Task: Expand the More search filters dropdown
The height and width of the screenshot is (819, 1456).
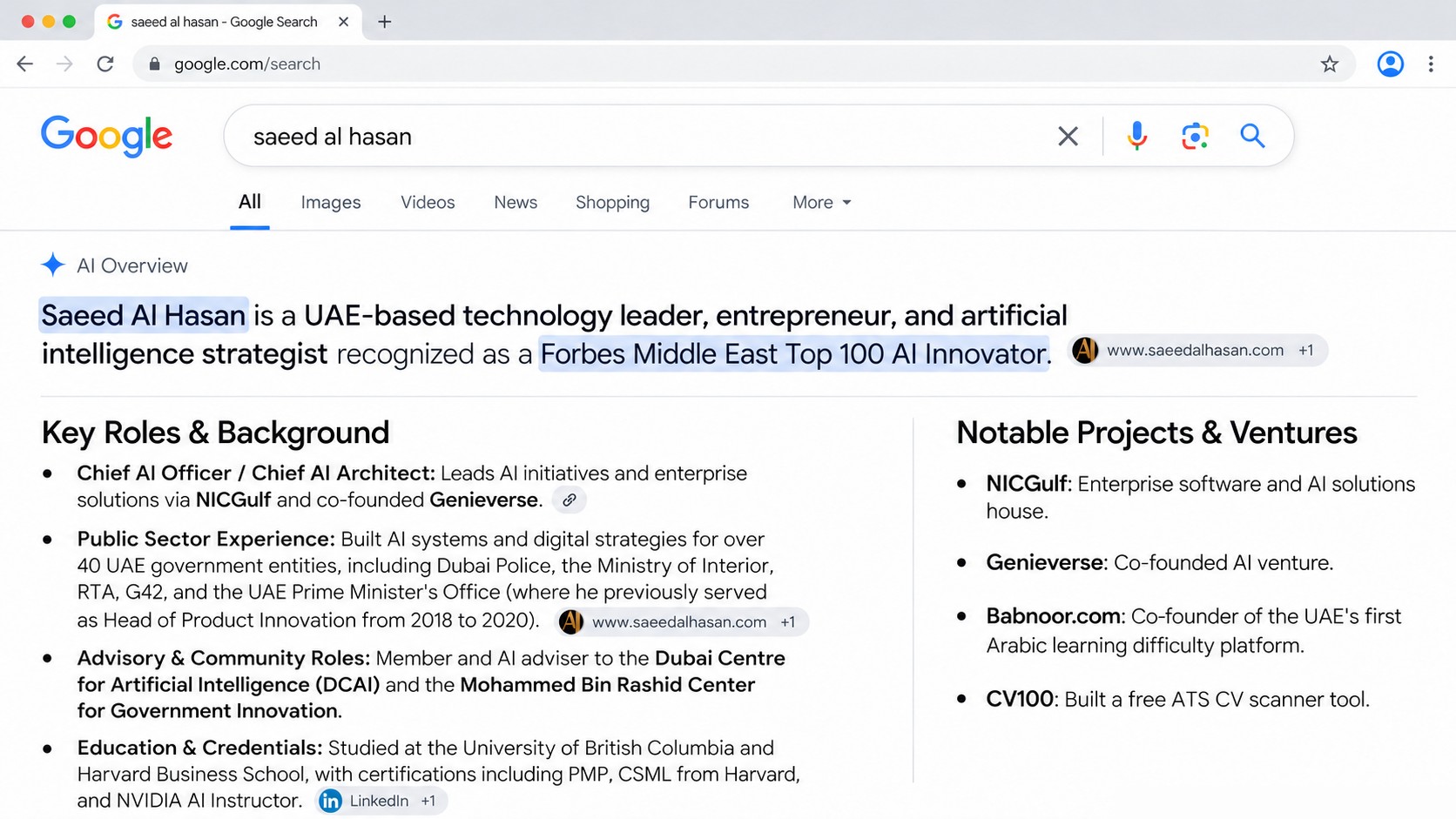Action: pyautogui.click(x=821, y=202)
